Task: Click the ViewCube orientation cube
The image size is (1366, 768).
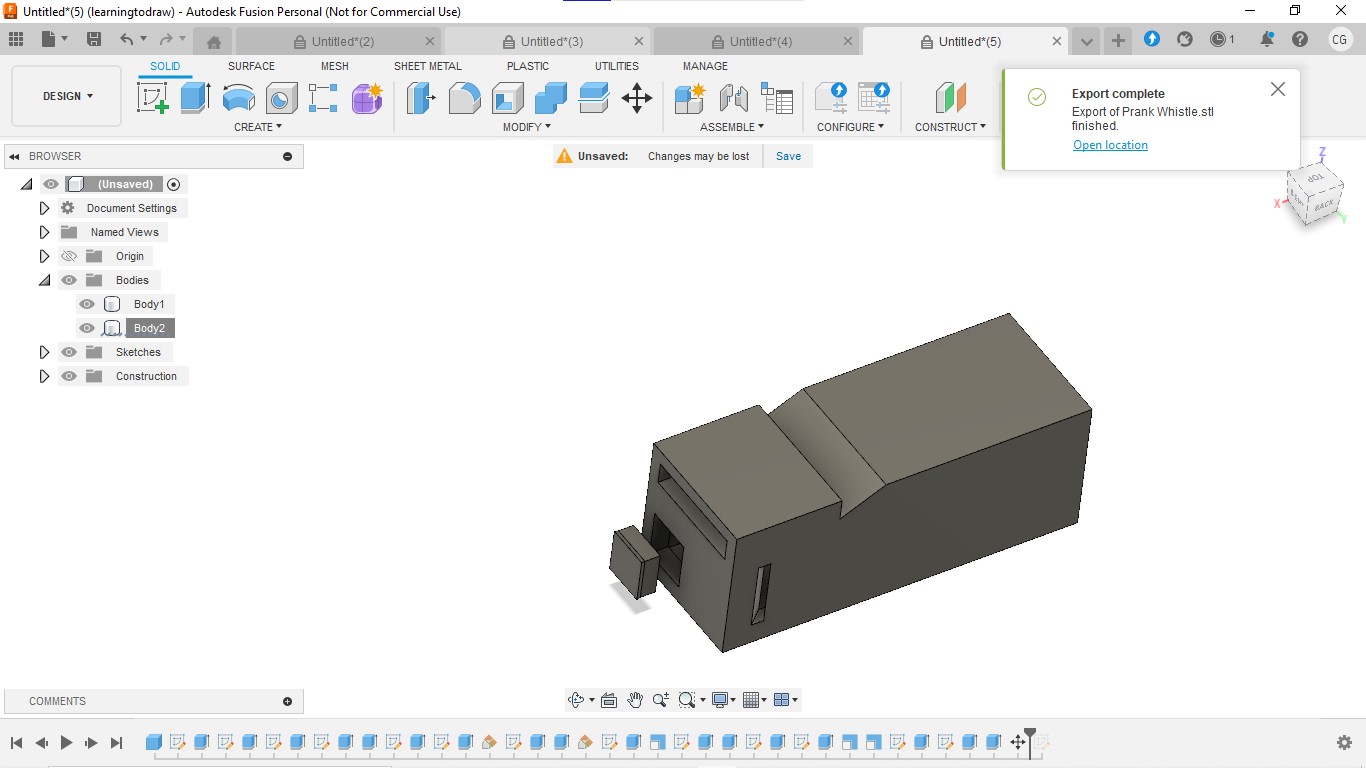Action: pyautogui.click(x=1313, y=194)
